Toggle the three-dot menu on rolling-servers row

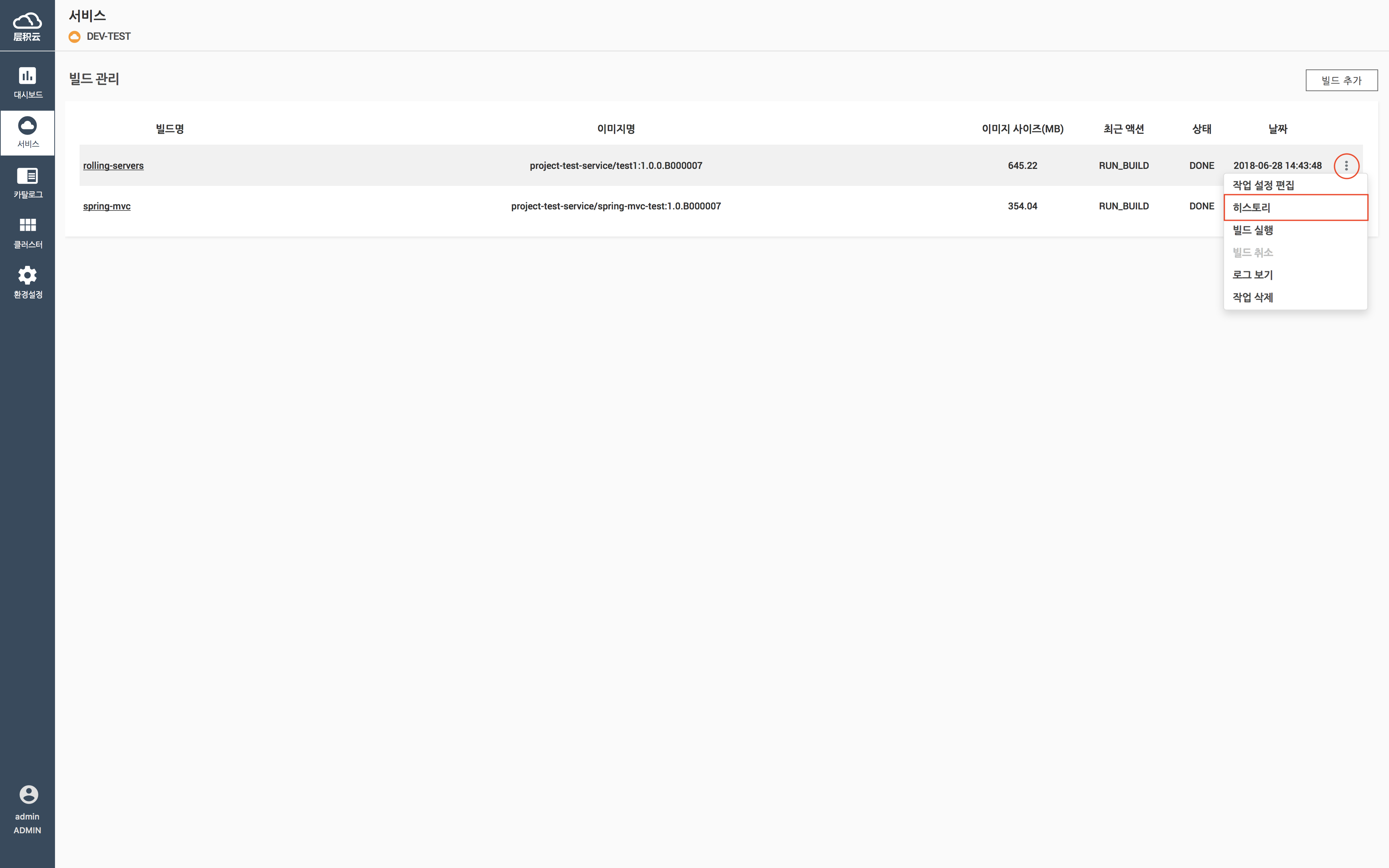(1346, 166)
